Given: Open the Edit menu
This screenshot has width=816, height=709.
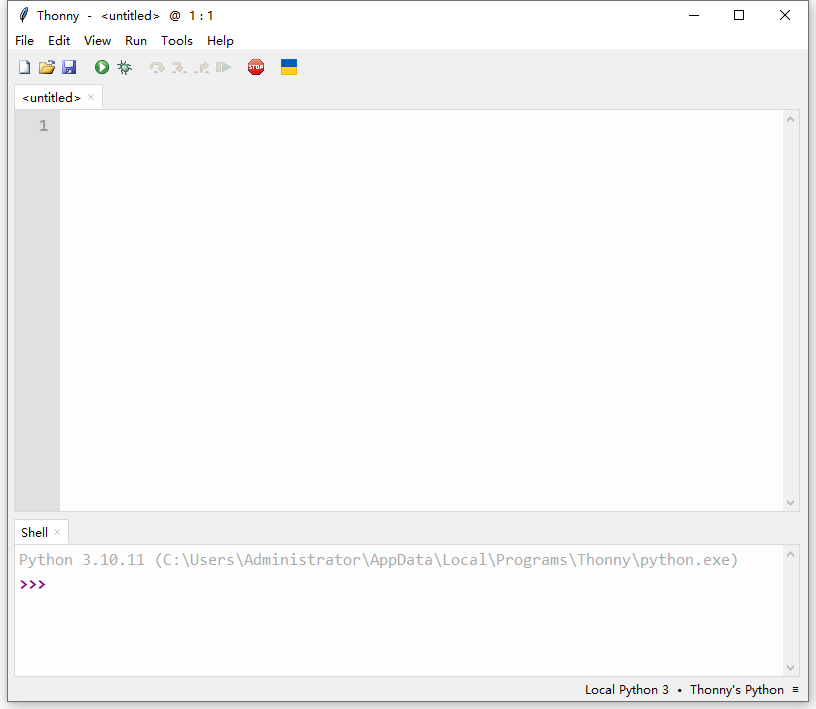Looking at the screenshot, I should click(59, 41).
